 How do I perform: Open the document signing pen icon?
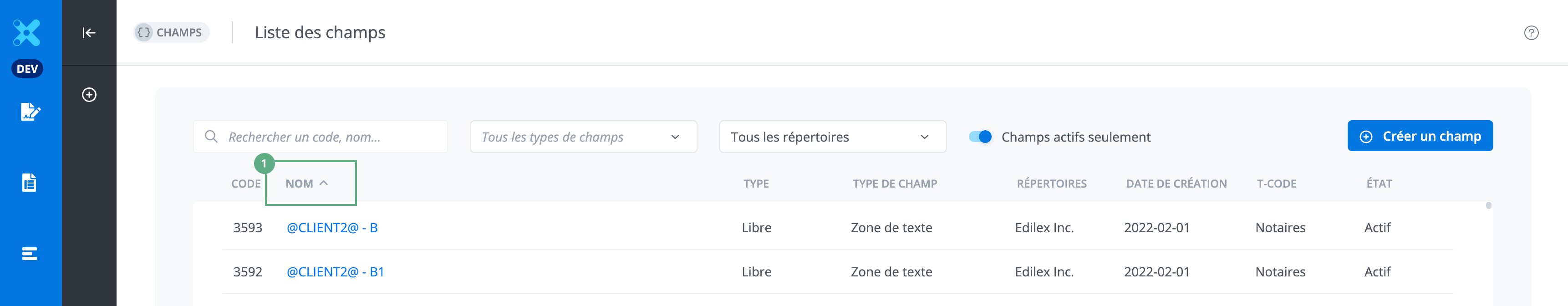click(x=30, y=112)
